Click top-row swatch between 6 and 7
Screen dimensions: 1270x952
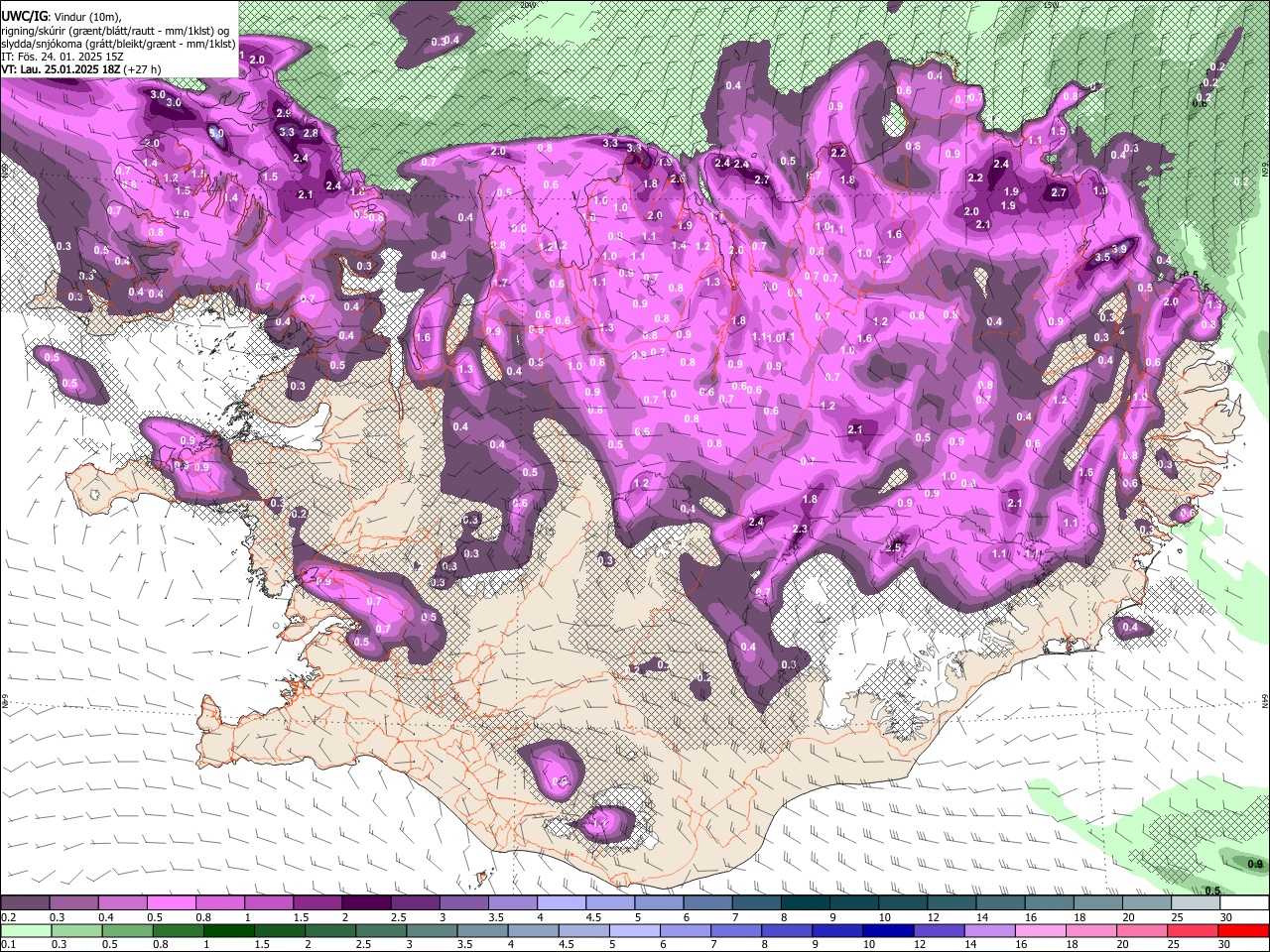click(707, 902)
